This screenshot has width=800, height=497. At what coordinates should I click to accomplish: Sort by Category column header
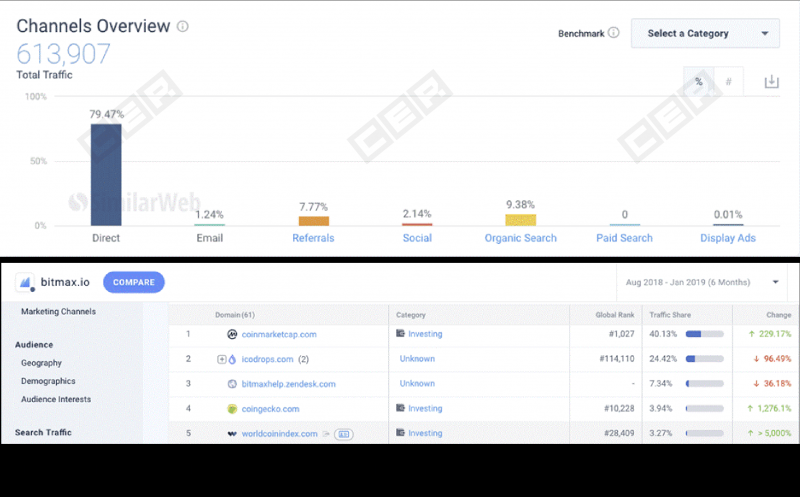411,315
